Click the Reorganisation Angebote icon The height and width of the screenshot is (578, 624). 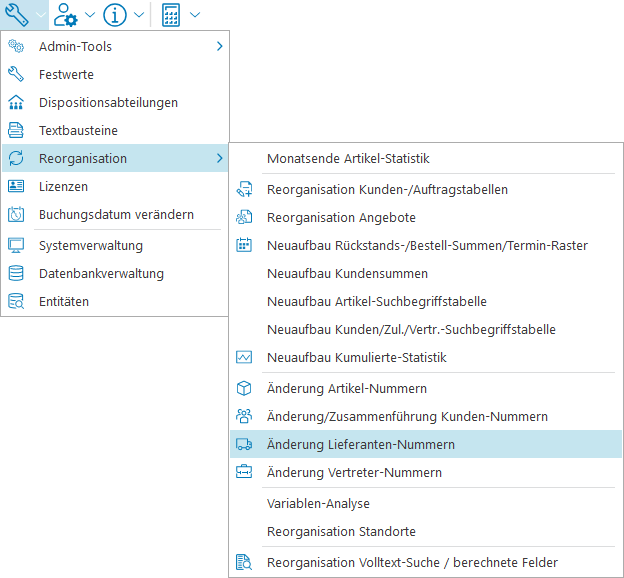point(244,217)
